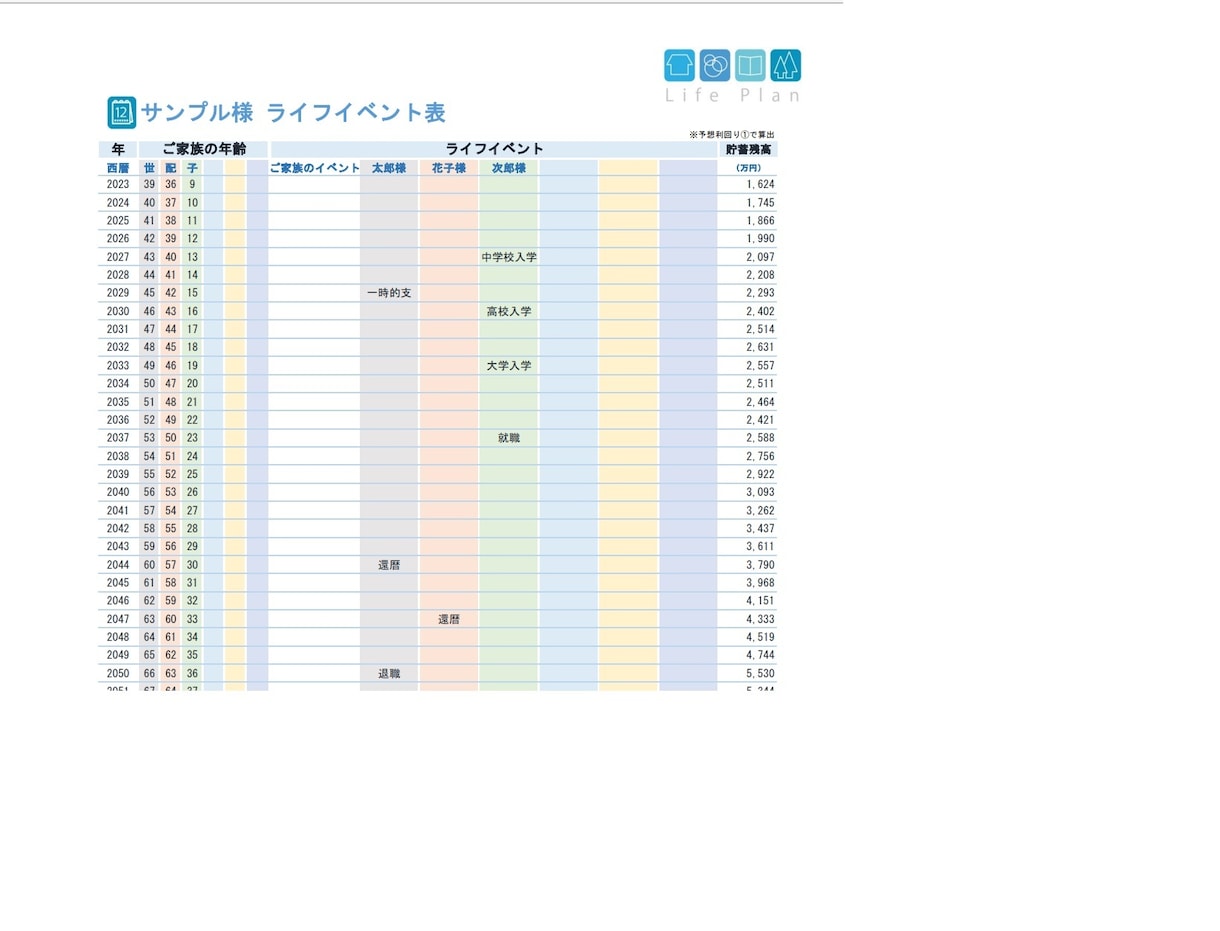Click householder age 66 in 2050 row
The height and width of the screenshot is (931, 1220).
pyautogui.click(x=149, y=674)
